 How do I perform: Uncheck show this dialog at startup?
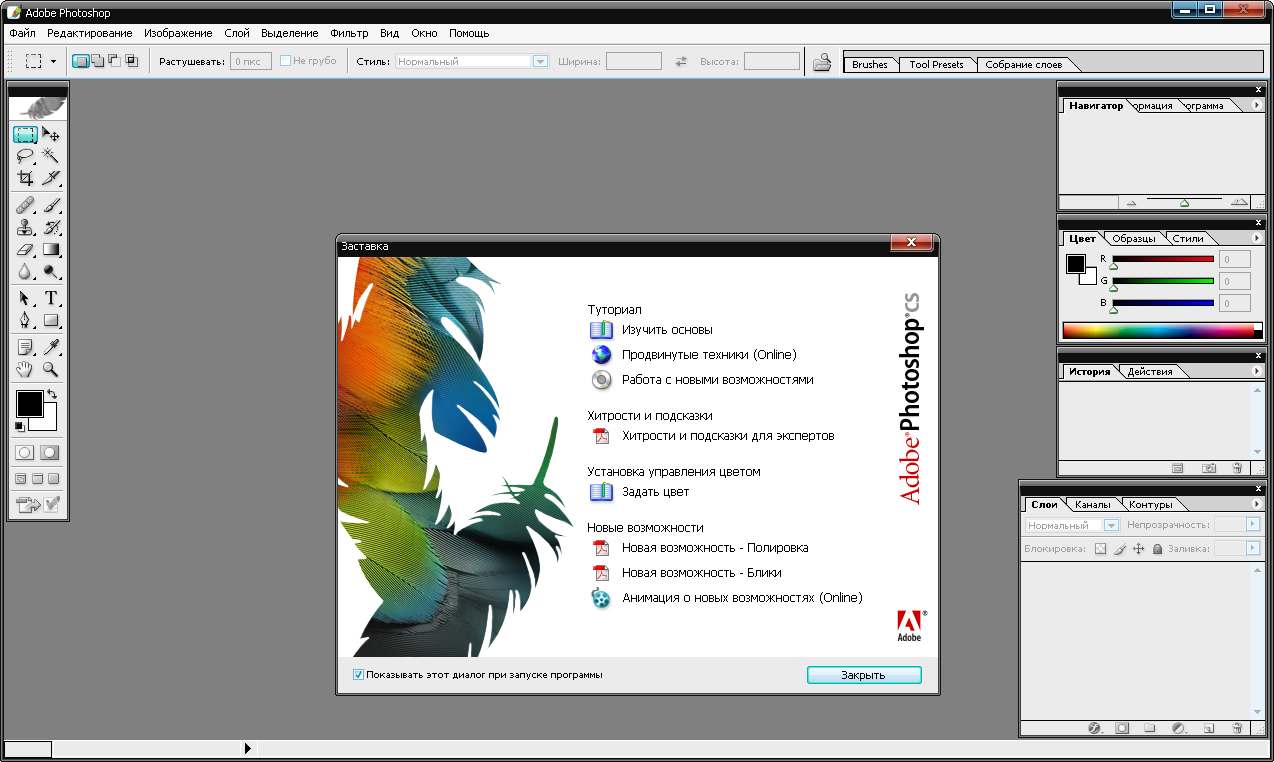tap(358, 675)
